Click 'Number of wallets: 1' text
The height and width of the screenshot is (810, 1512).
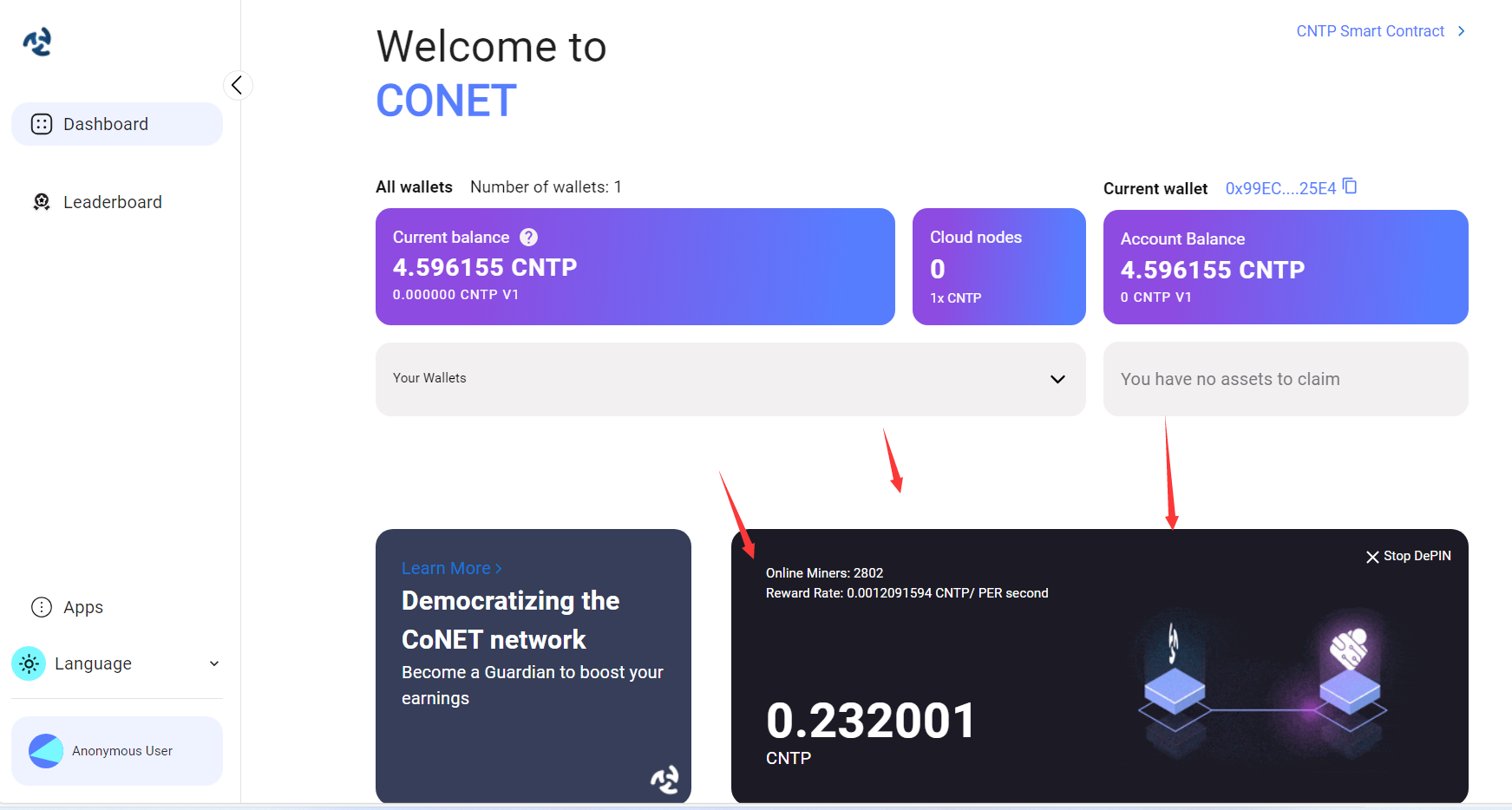[x=546, y=186]
